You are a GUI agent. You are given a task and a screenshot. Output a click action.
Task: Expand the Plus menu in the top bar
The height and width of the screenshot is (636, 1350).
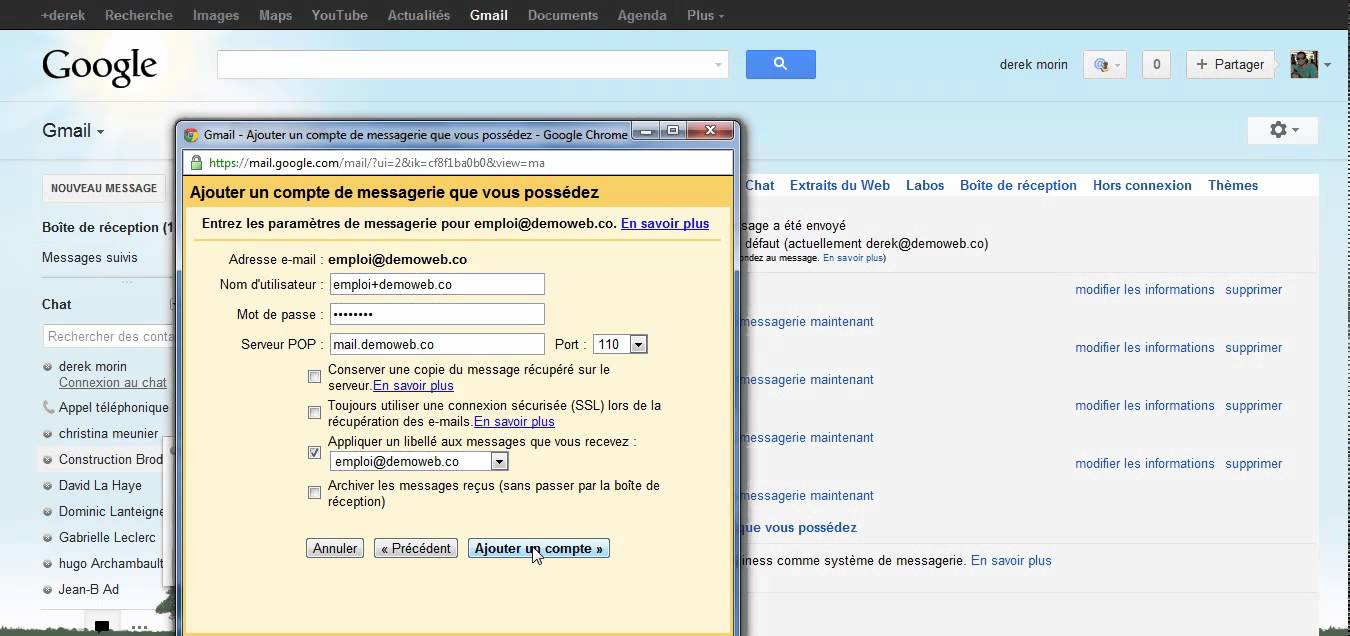(x=706, y=15)
